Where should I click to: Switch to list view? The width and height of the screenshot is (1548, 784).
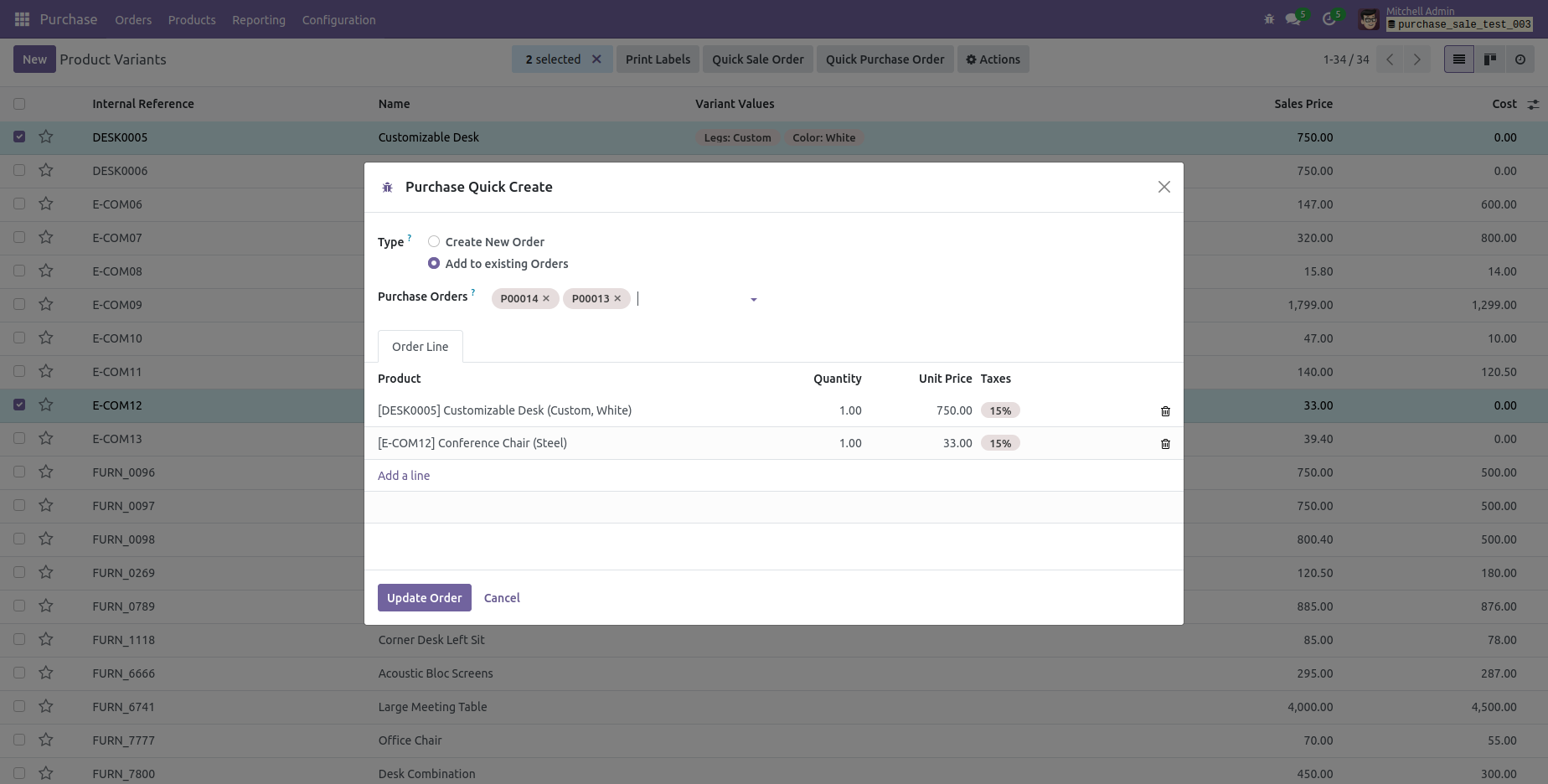click(1459, 59)
